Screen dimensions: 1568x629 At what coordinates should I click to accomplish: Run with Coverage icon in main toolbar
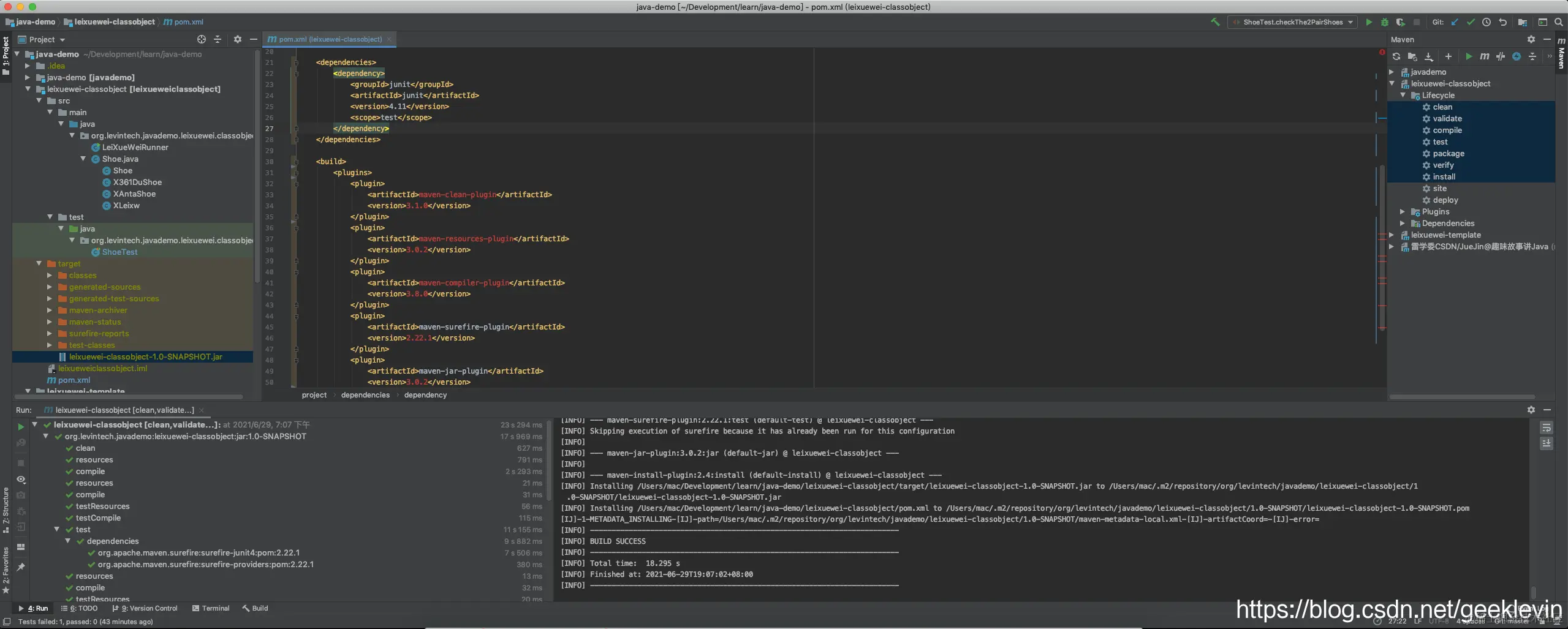click(1401, 22)
